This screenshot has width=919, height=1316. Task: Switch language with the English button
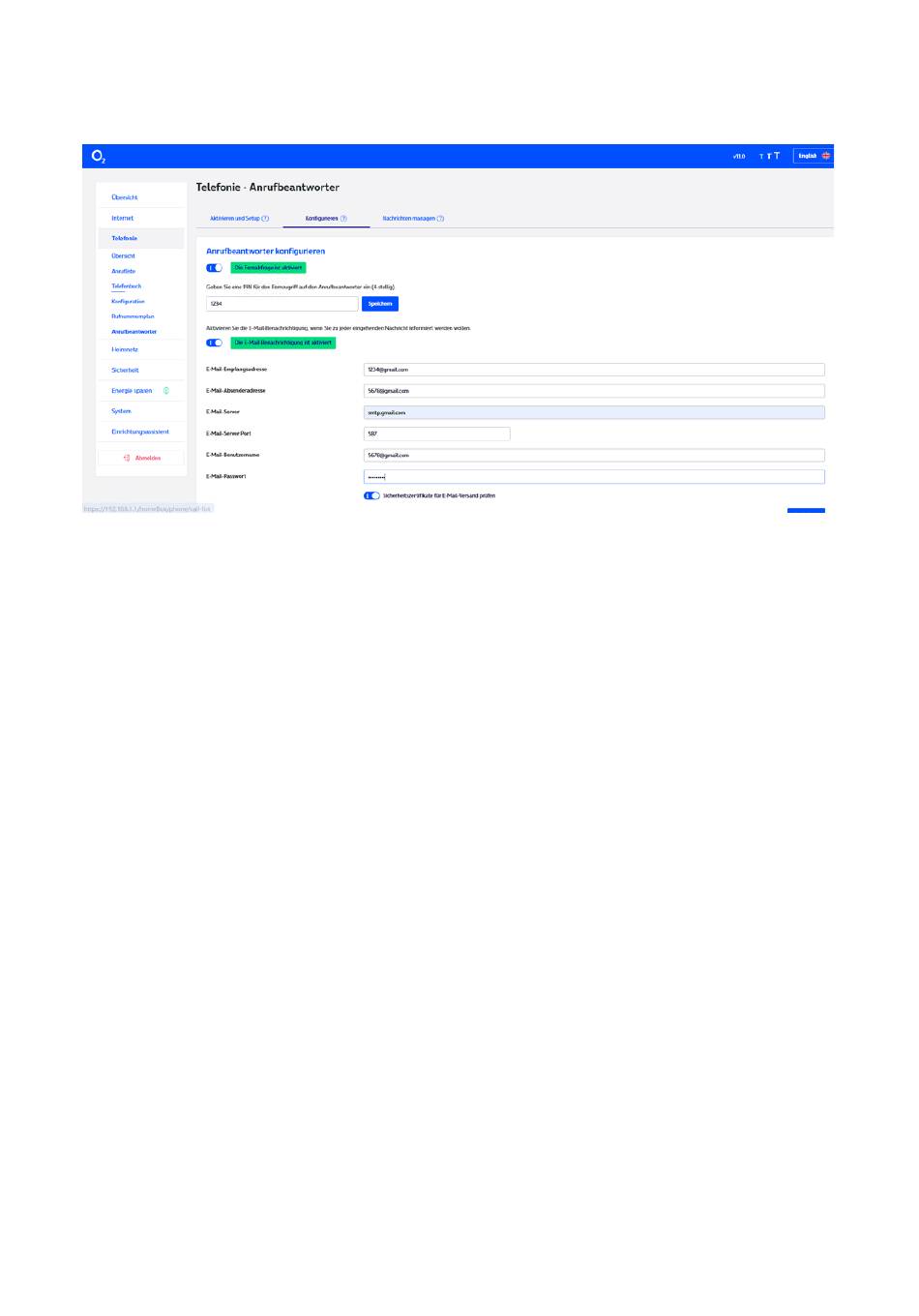pos(814,156)
